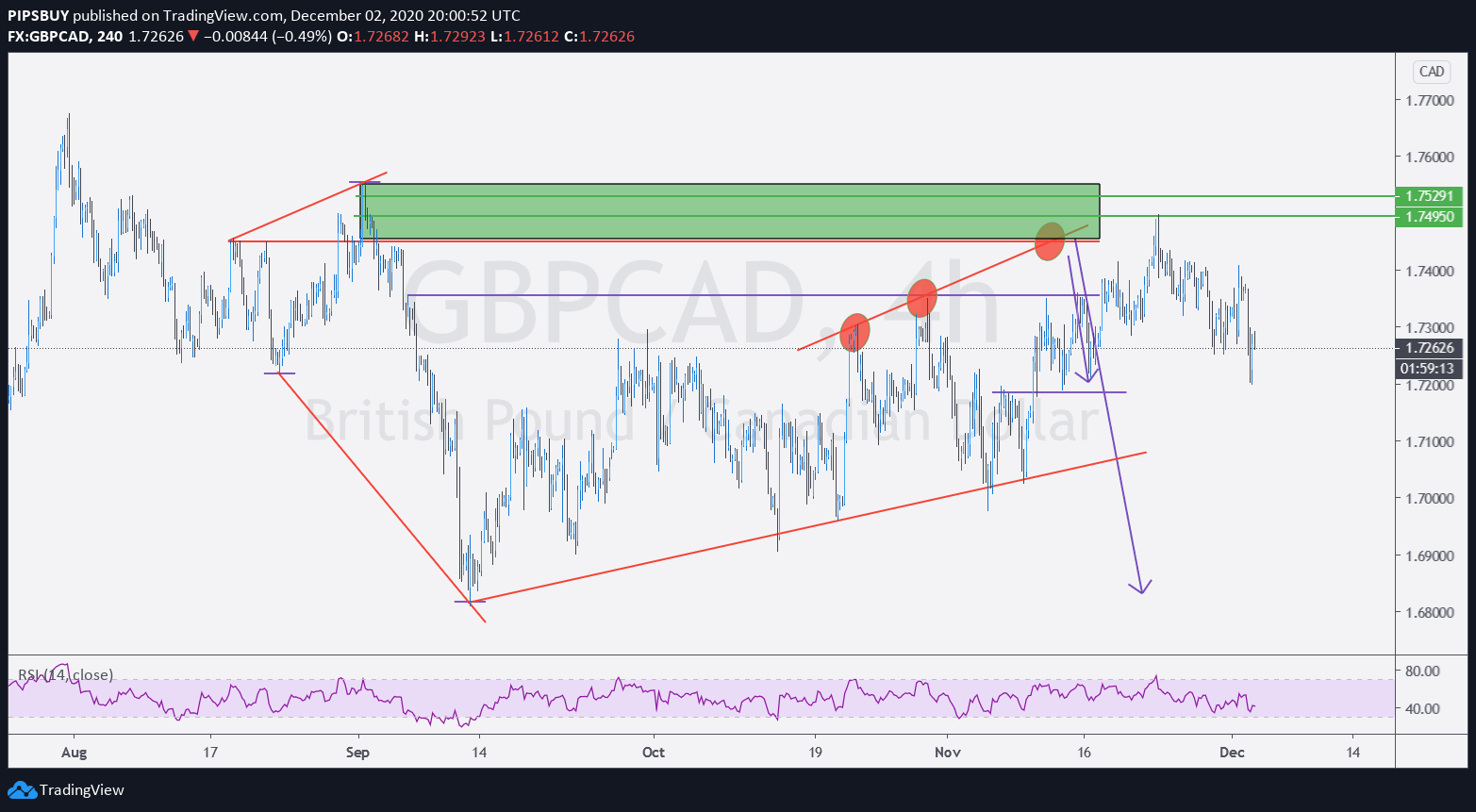Click the 16 date label on the time axis
This screenshot has width=1476, height=812.
[1085, 752]
